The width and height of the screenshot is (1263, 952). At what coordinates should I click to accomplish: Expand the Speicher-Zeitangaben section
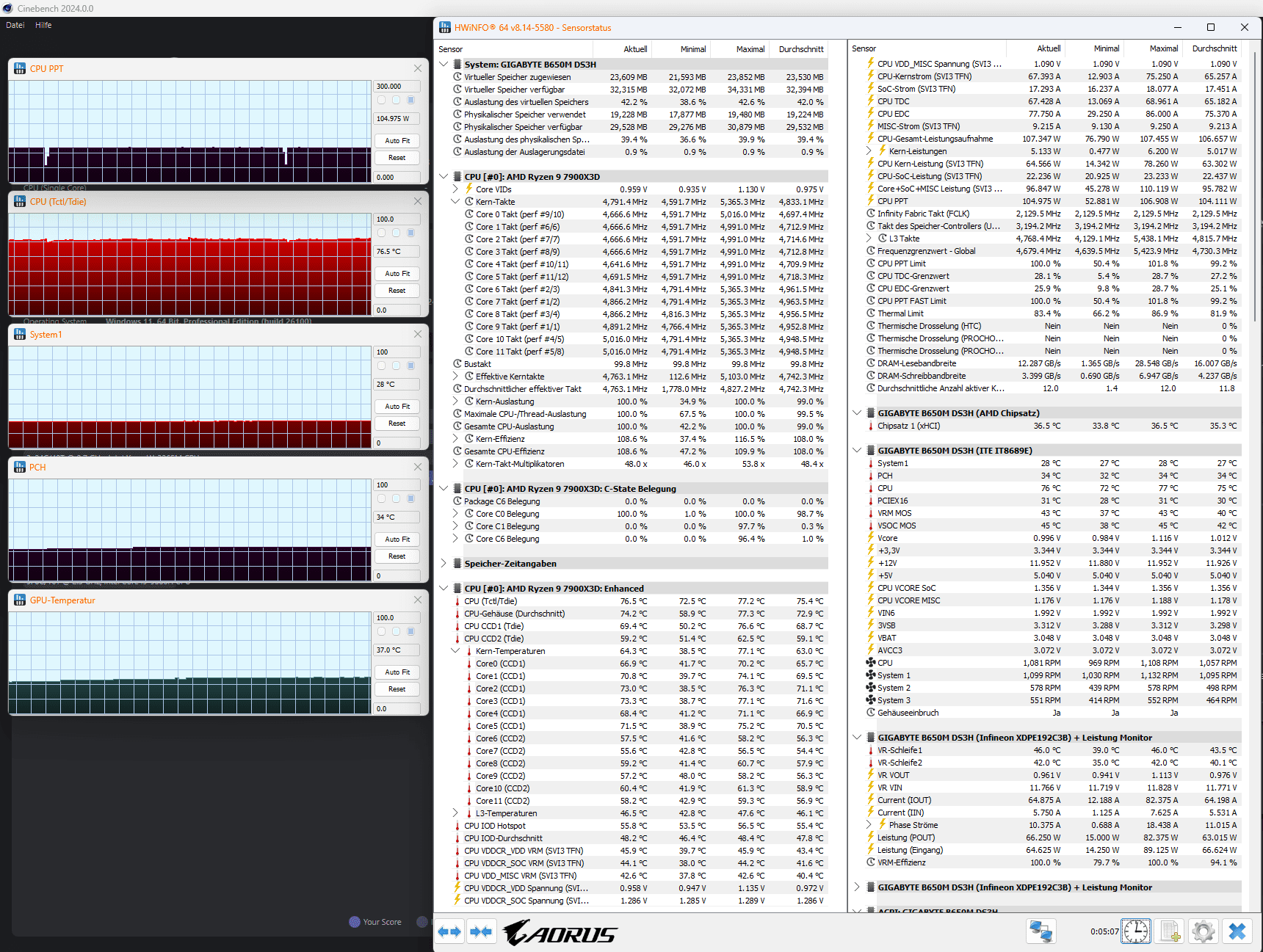click(x=444, y=564)
